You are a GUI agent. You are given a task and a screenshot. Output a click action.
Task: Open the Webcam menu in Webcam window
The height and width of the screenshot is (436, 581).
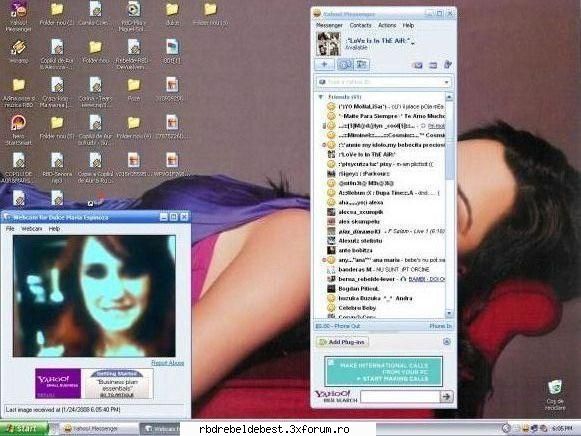coord(31,229)
